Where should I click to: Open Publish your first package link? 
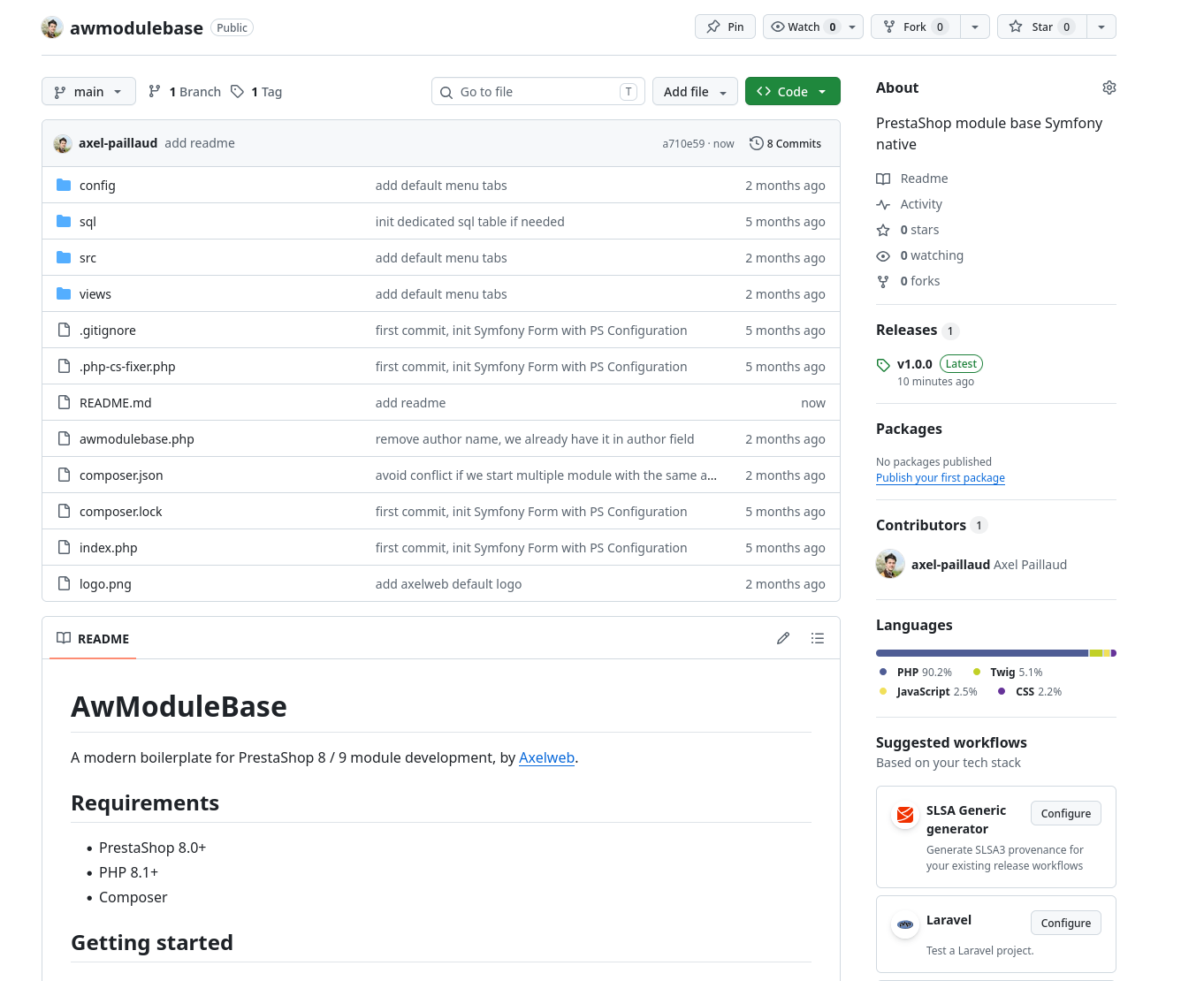[941, 478]
